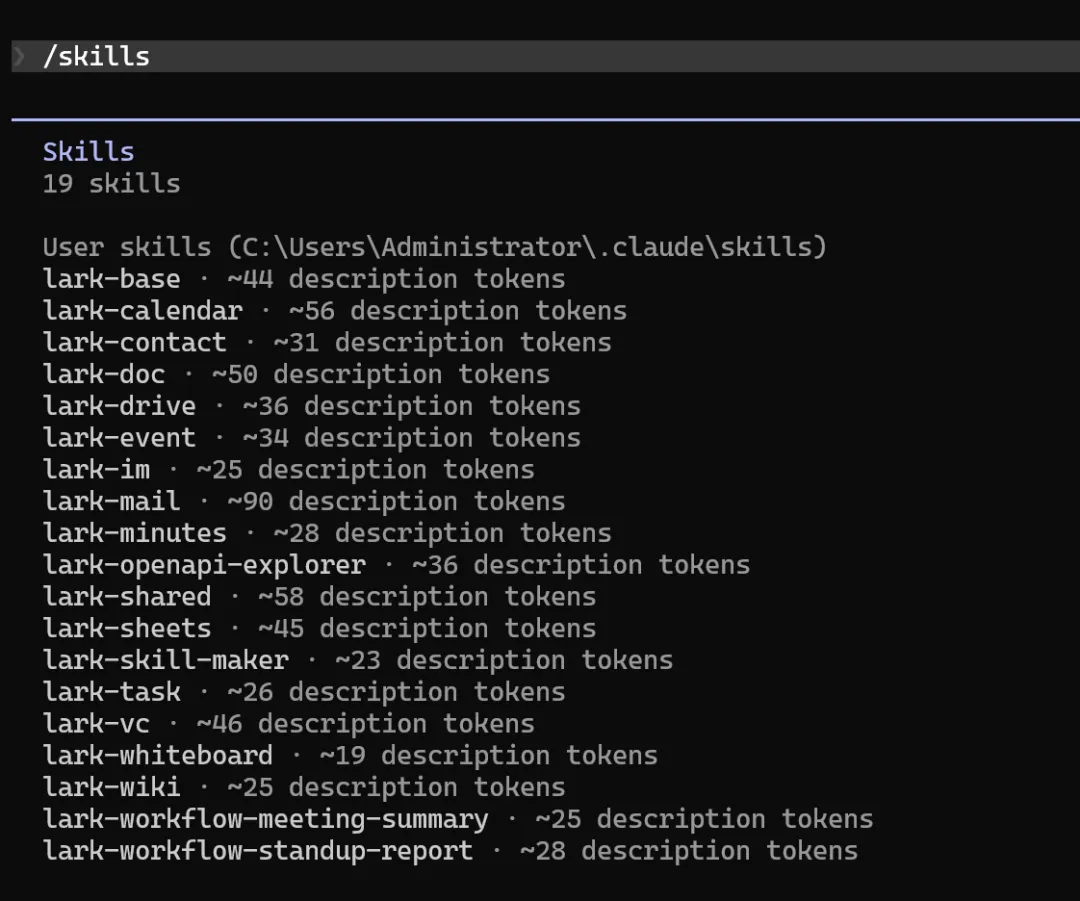1080x901 pixels.
Task: Click the lark-event skill entry
Action: [119, 438]
